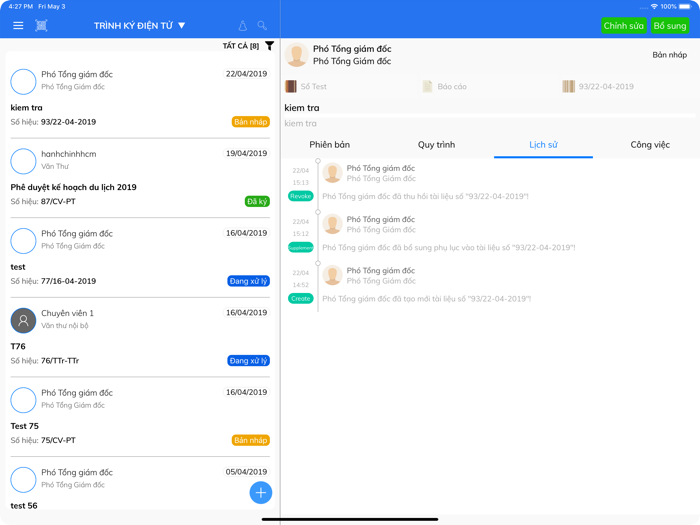Select the circle on hanhchinhhcm item
The image size is (700, 525).
click(23, 161)
